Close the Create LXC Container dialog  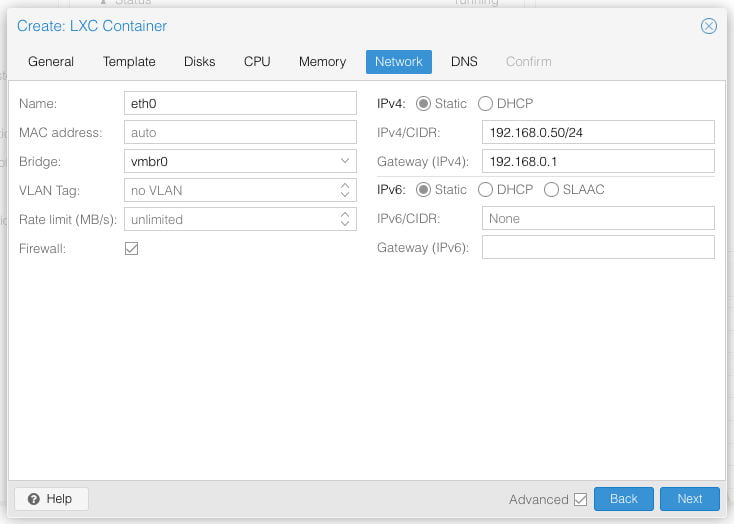(708, 26)
